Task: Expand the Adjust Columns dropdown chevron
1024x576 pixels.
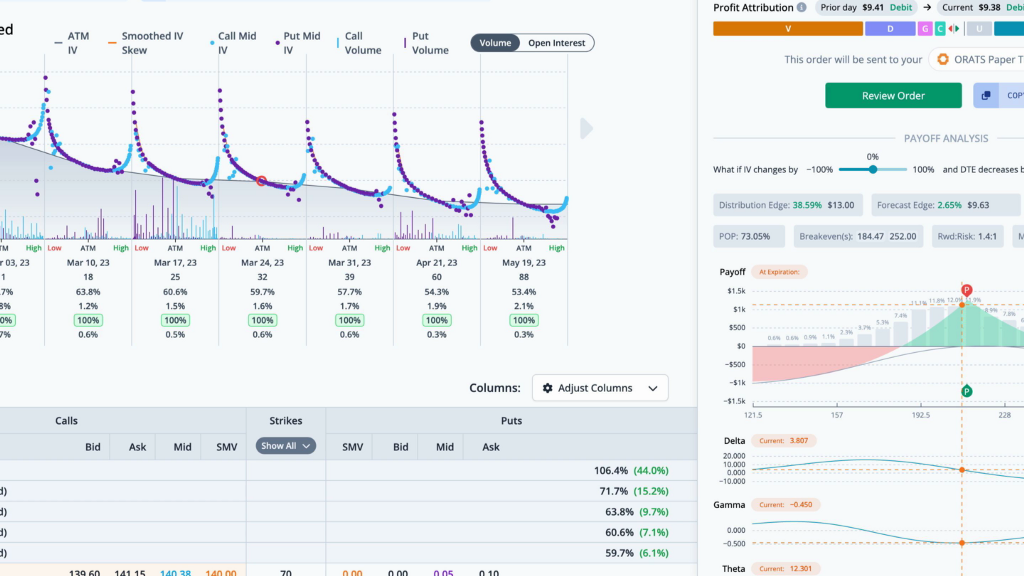Action: 653,388
